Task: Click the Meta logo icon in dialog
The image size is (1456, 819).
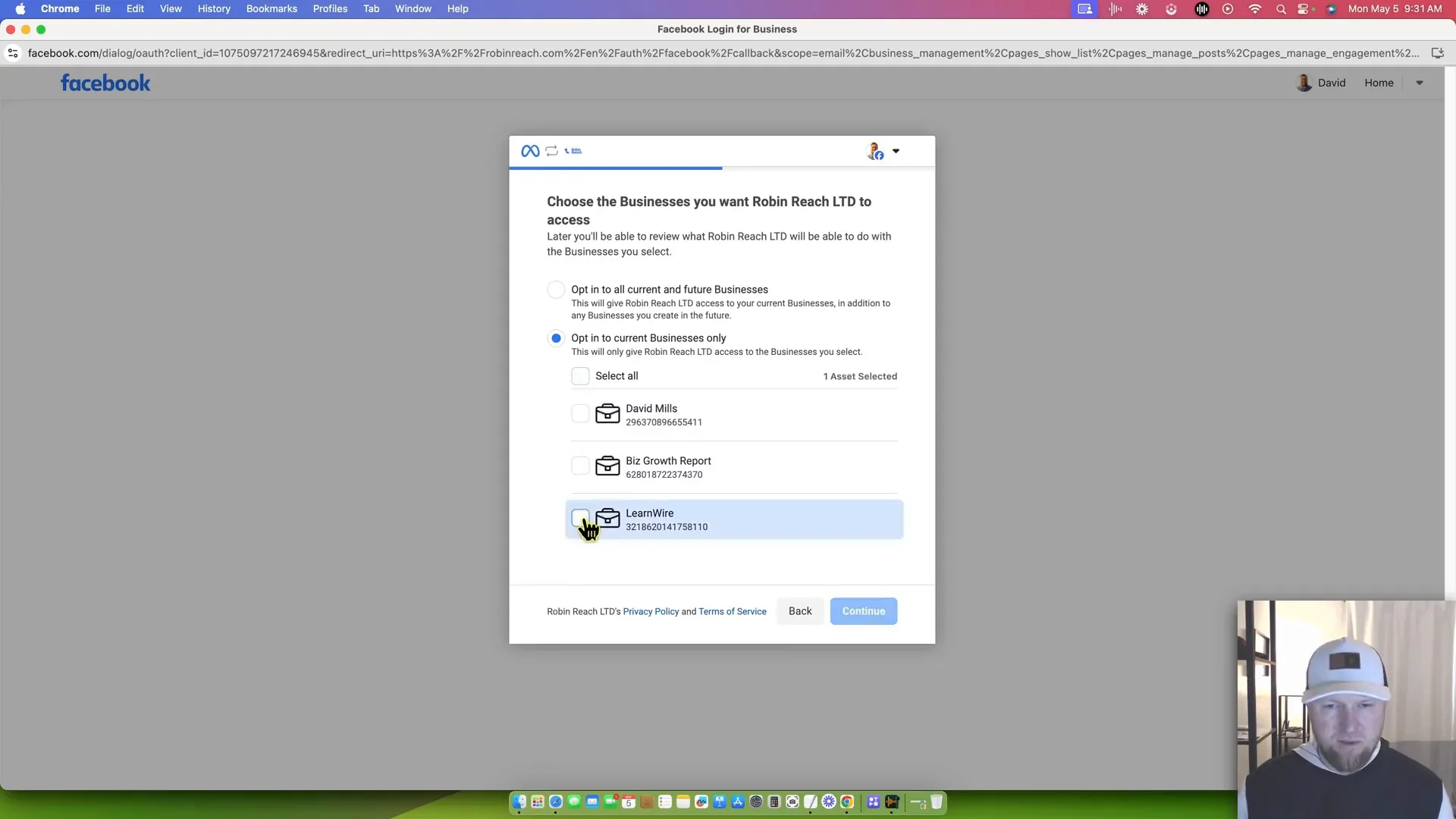Action: (x=530, y=151)
